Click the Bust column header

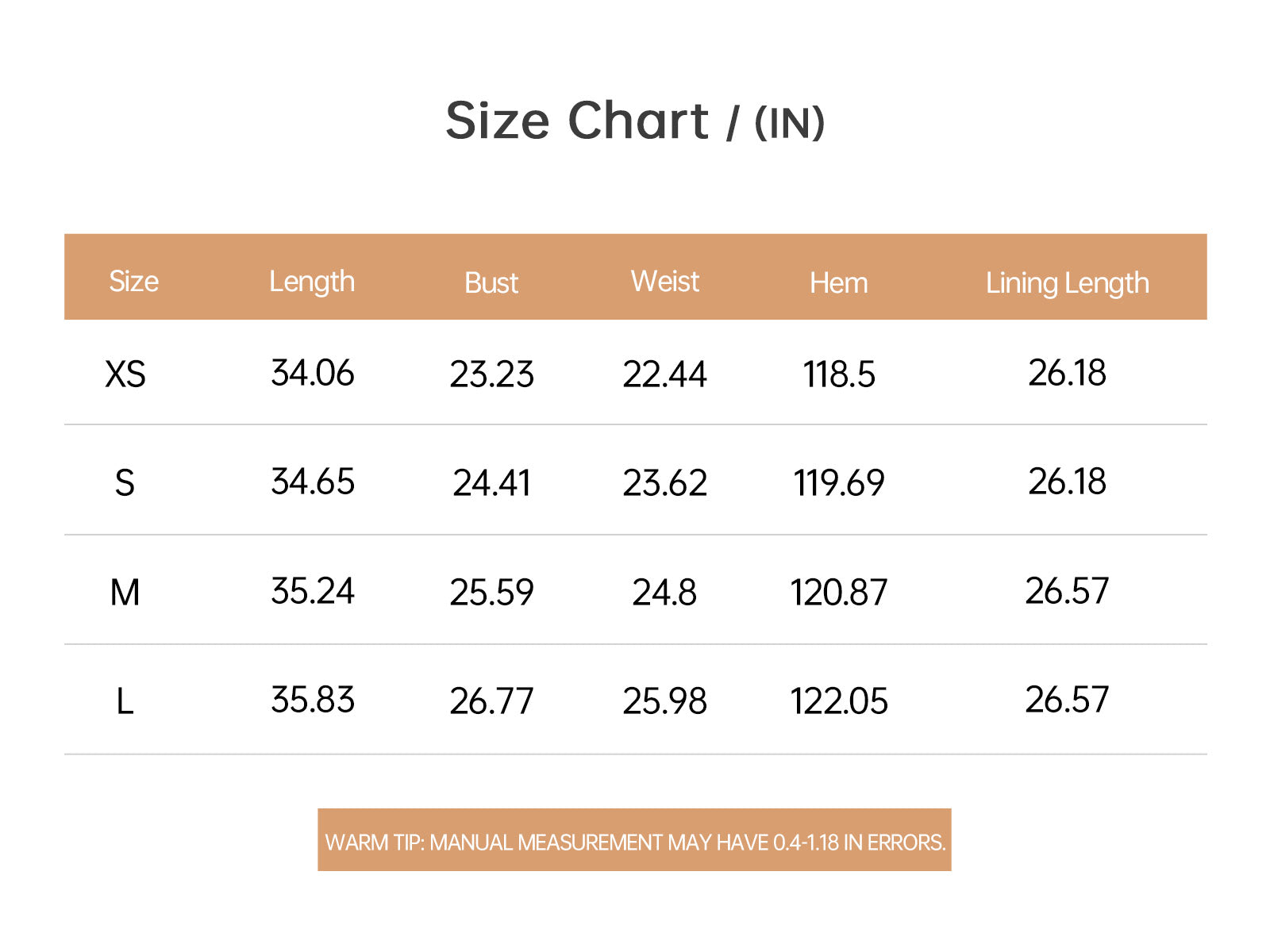pos(491,283)
